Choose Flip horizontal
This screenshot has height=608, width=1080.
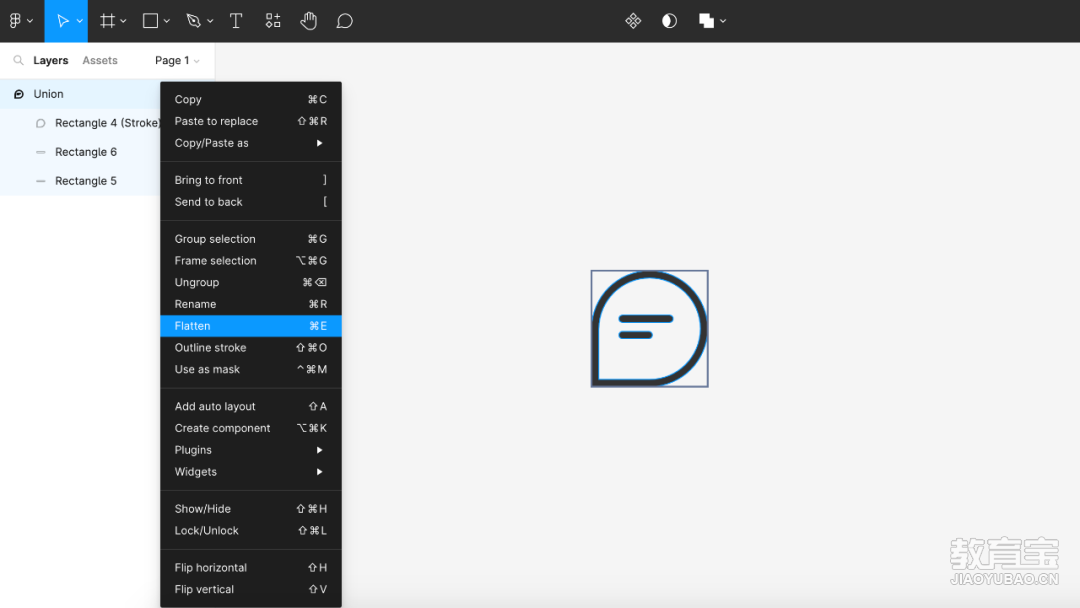click(x=251, y=568)
